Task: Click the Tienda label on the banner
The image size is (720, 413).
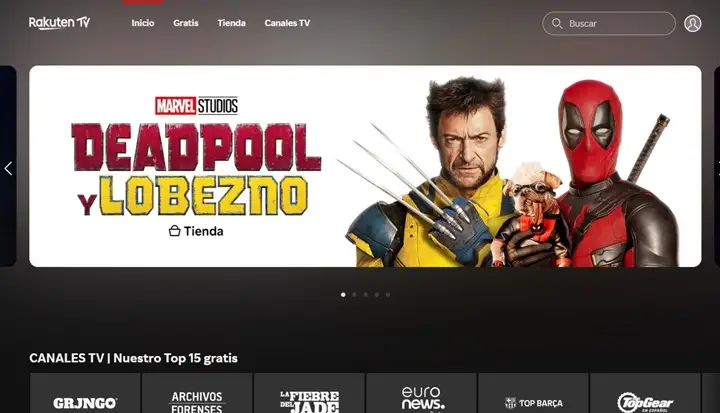Action: (203, 231)
